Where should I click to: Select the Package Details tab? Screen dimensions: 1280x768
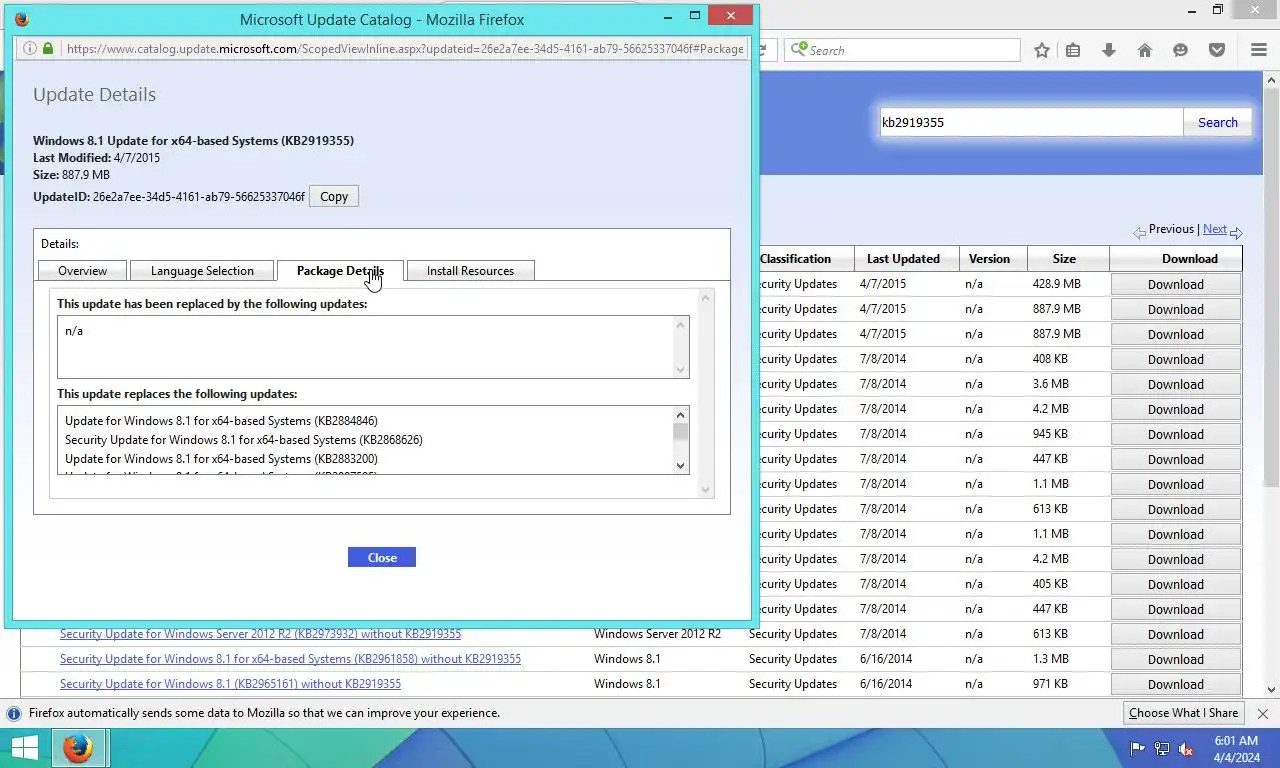tap(340, 270)
